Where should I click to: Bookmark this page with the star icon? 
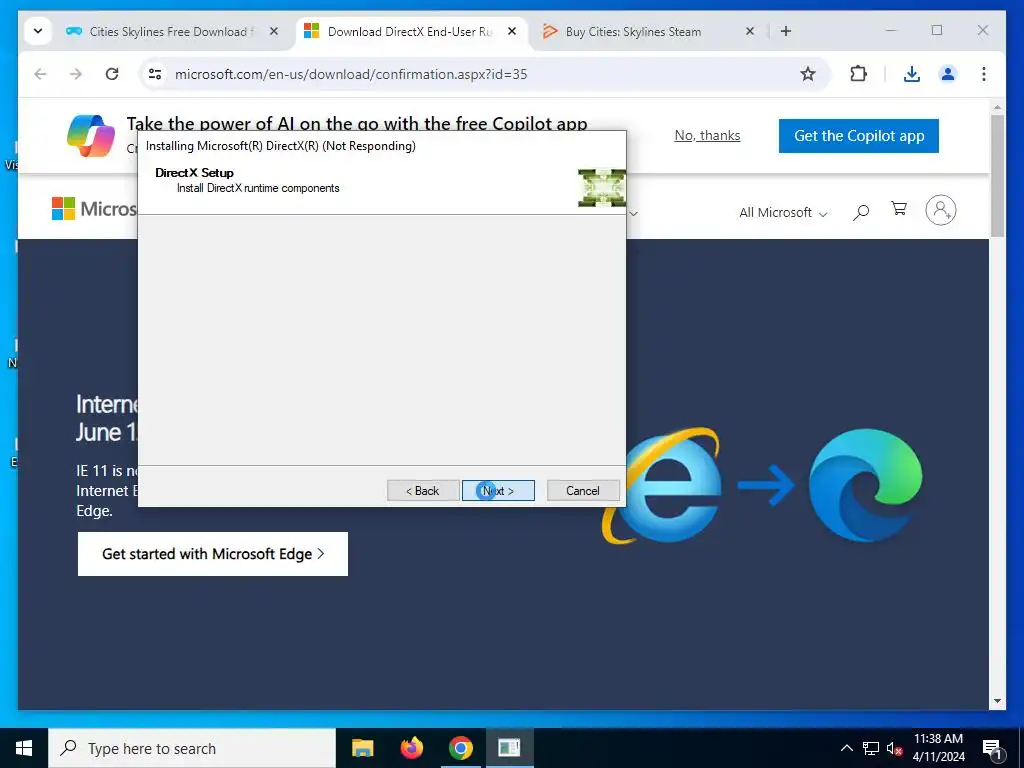click(808, 74)
